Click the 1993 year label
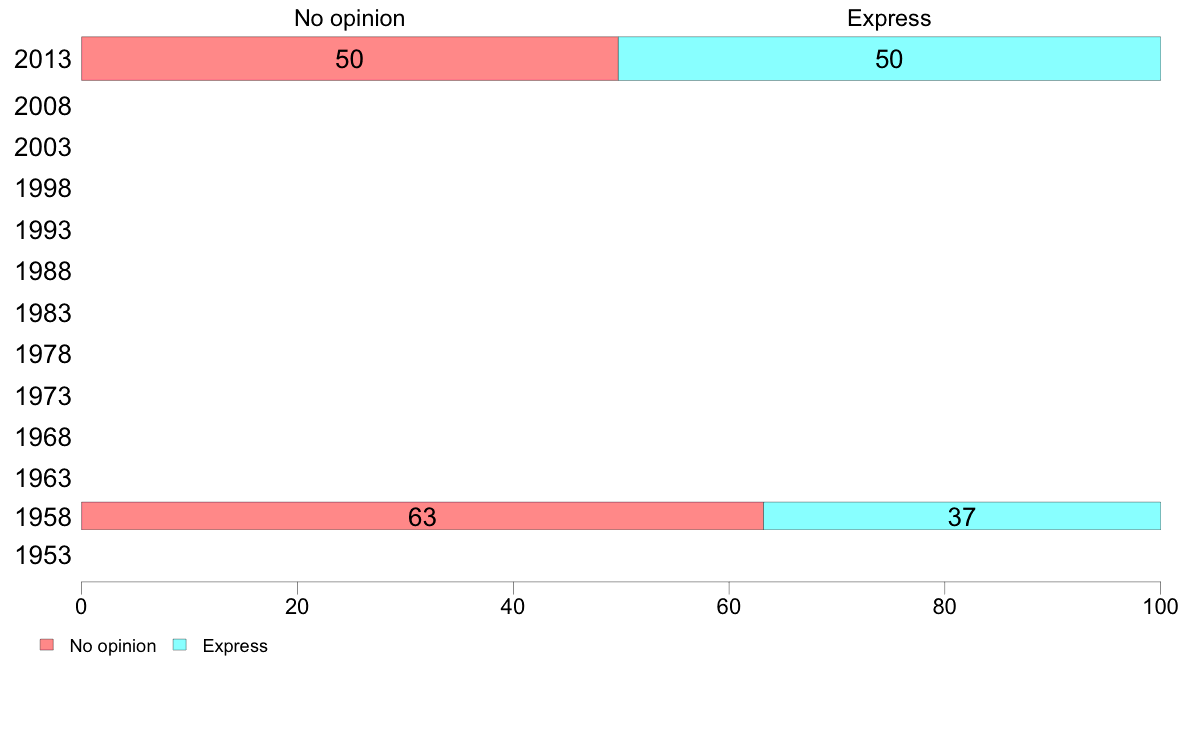The image size is (1188, 736). click(42, 230)
